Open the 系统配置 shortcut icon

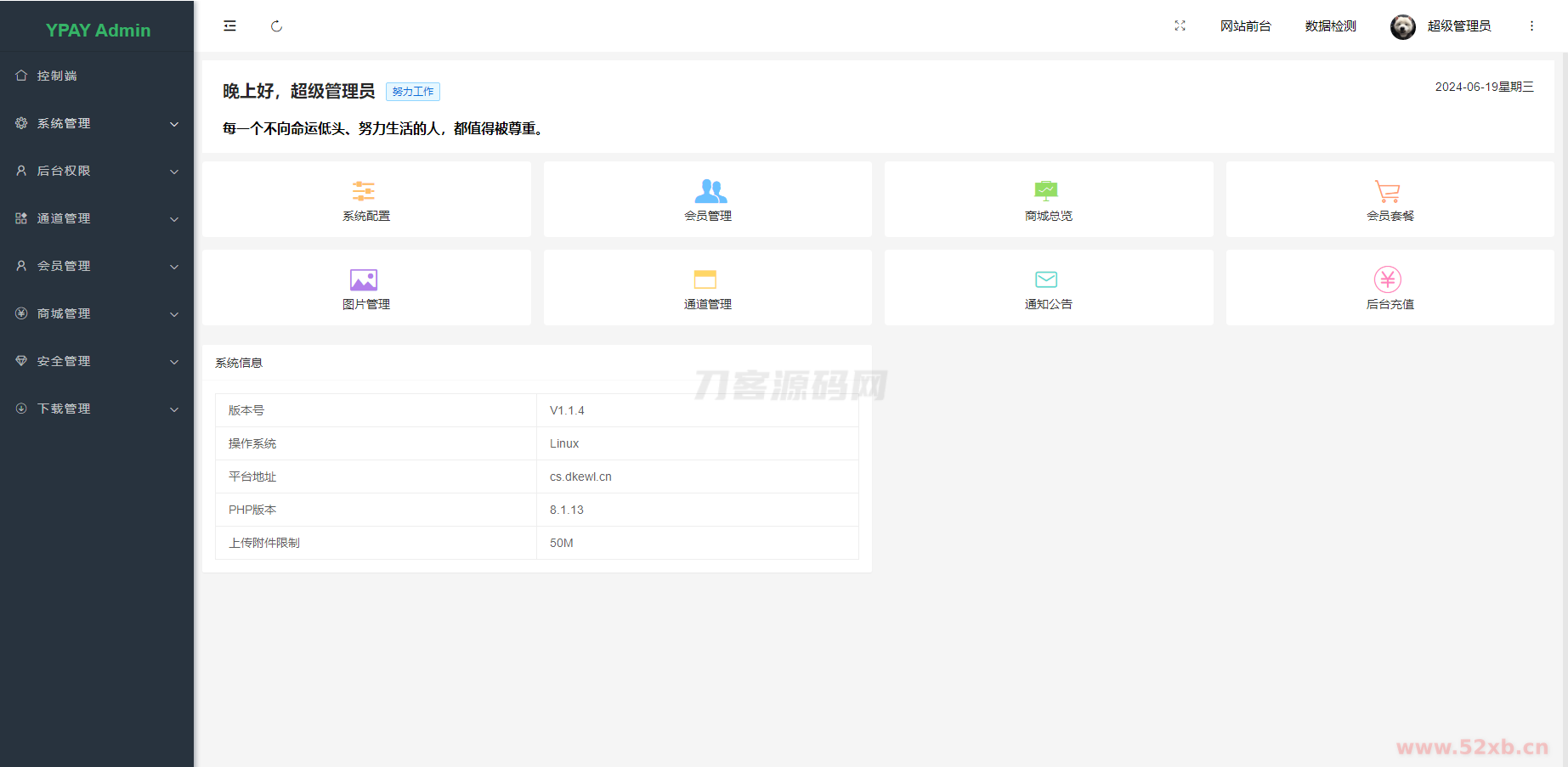click(364, 191)
